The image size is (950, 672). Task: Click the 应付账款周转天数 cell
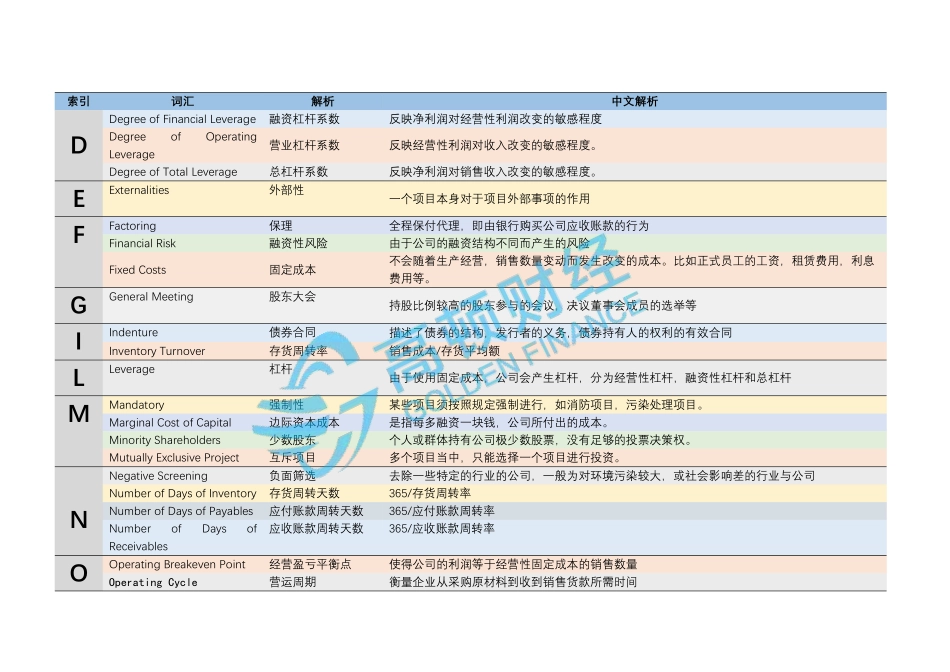coord(316,511)
